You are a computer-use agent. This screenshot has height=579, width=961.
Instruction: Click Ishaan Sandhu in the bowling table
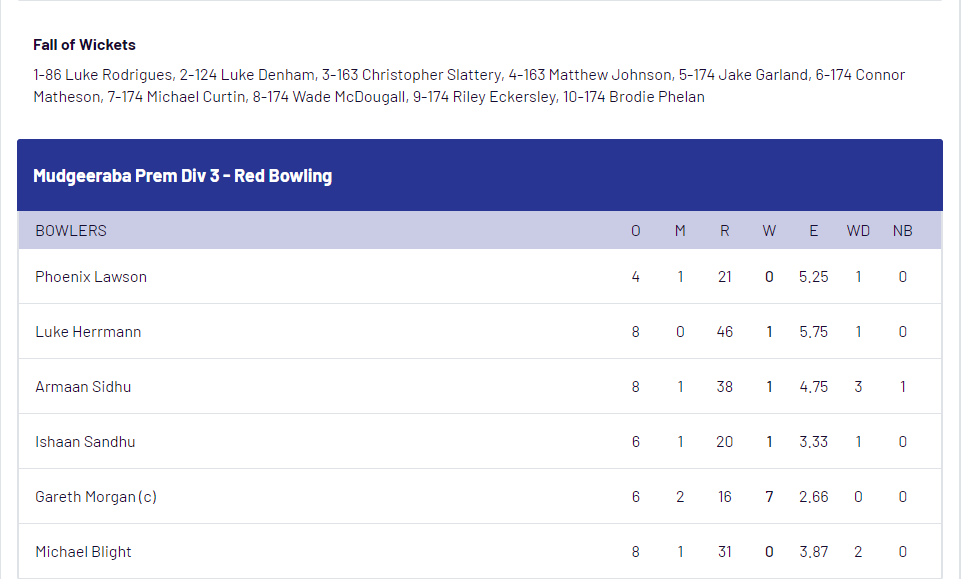[x=85, y=442]
